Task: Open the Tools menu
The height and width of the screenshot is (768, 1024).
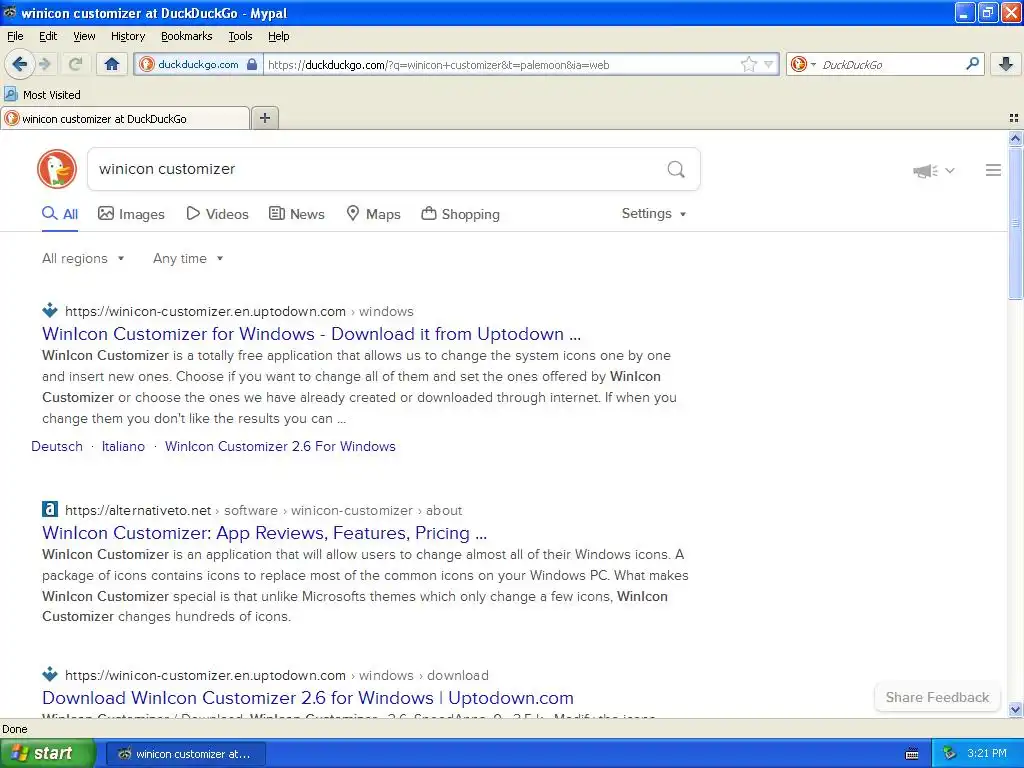Action: tap(240, 36)
